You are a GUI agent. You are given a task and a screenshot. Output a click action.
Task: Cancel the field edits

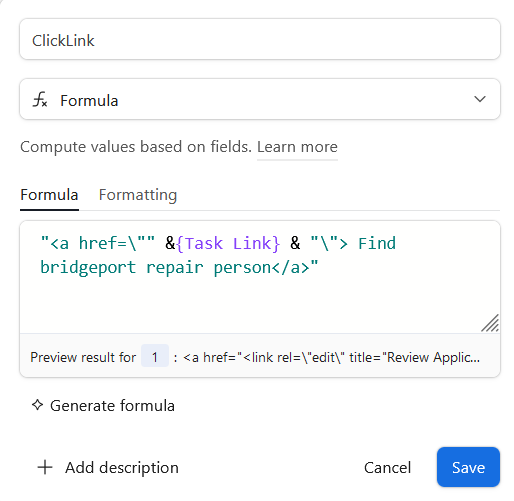pyautogui.click(x=387, y=467)
